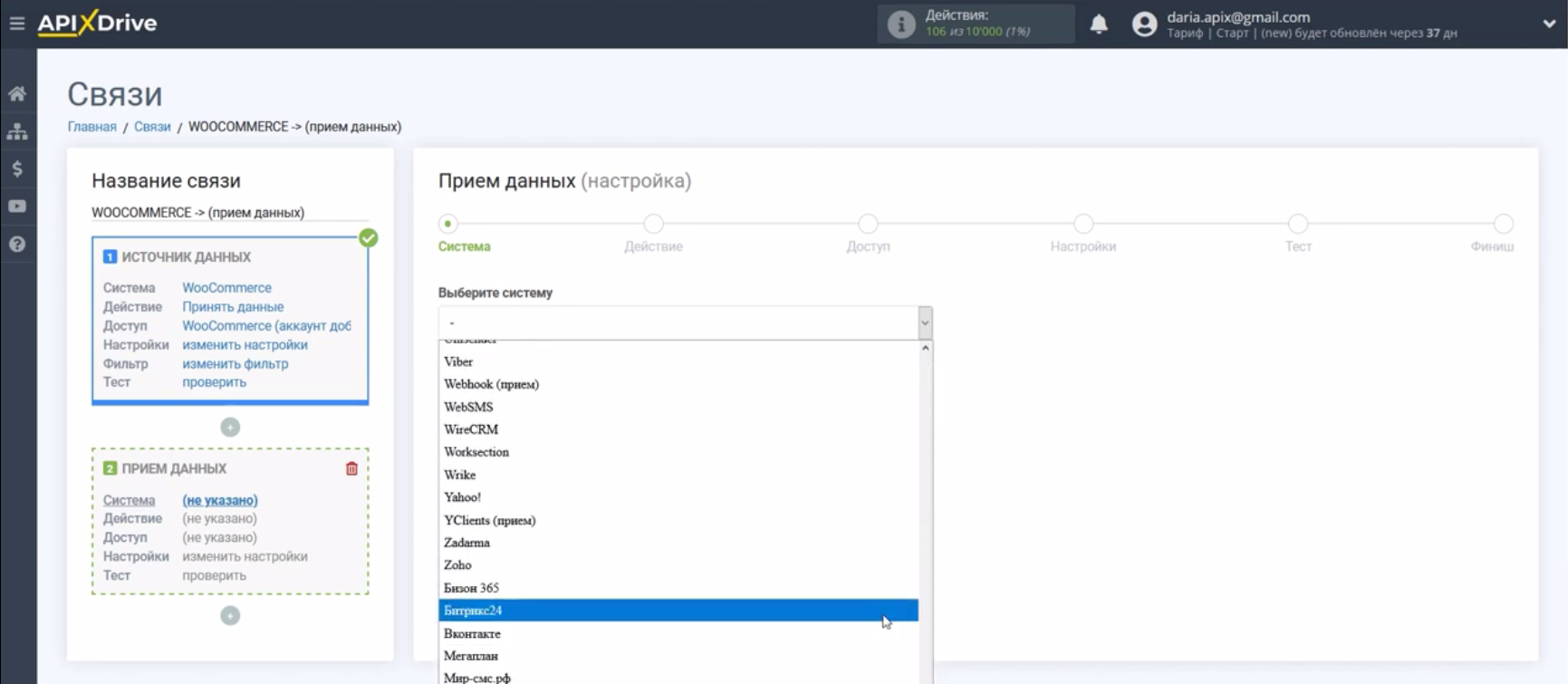
Task: Open the billing dollar sidebar icon
Action: (x=17, y=169)
